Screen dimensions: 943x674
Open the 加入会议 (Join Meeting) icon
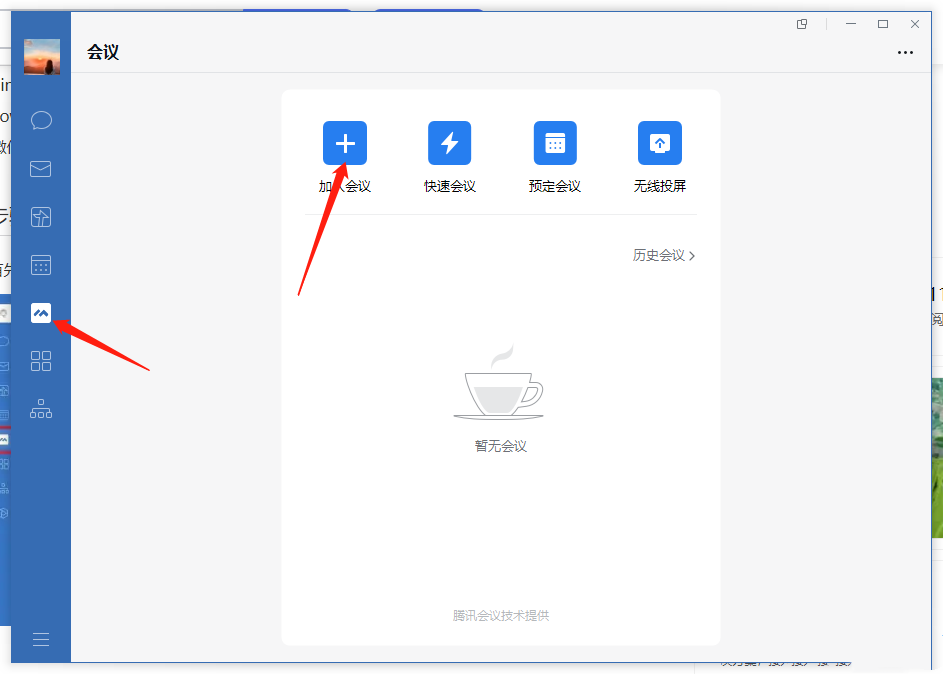click(345, 143)
